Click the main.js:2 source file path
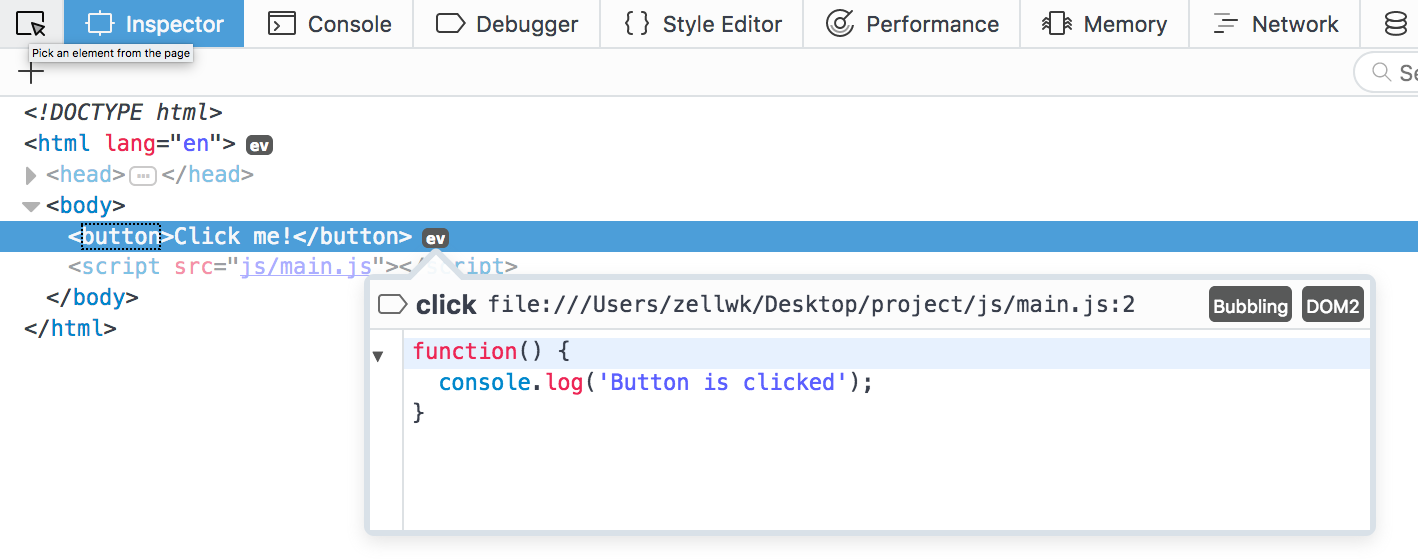This screenshot has width=1418, height=559. (811, 305)
